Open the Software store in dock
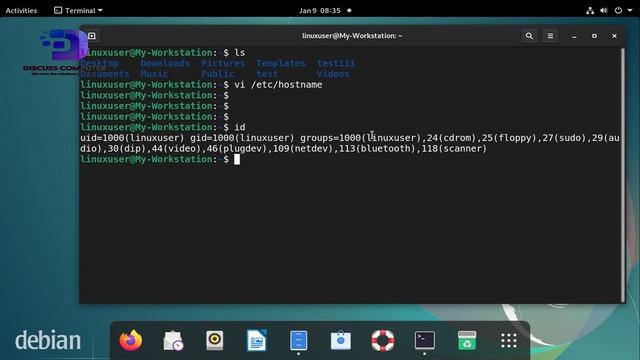The width and height of the screenshot is (640, 360). tap(341, 340)
